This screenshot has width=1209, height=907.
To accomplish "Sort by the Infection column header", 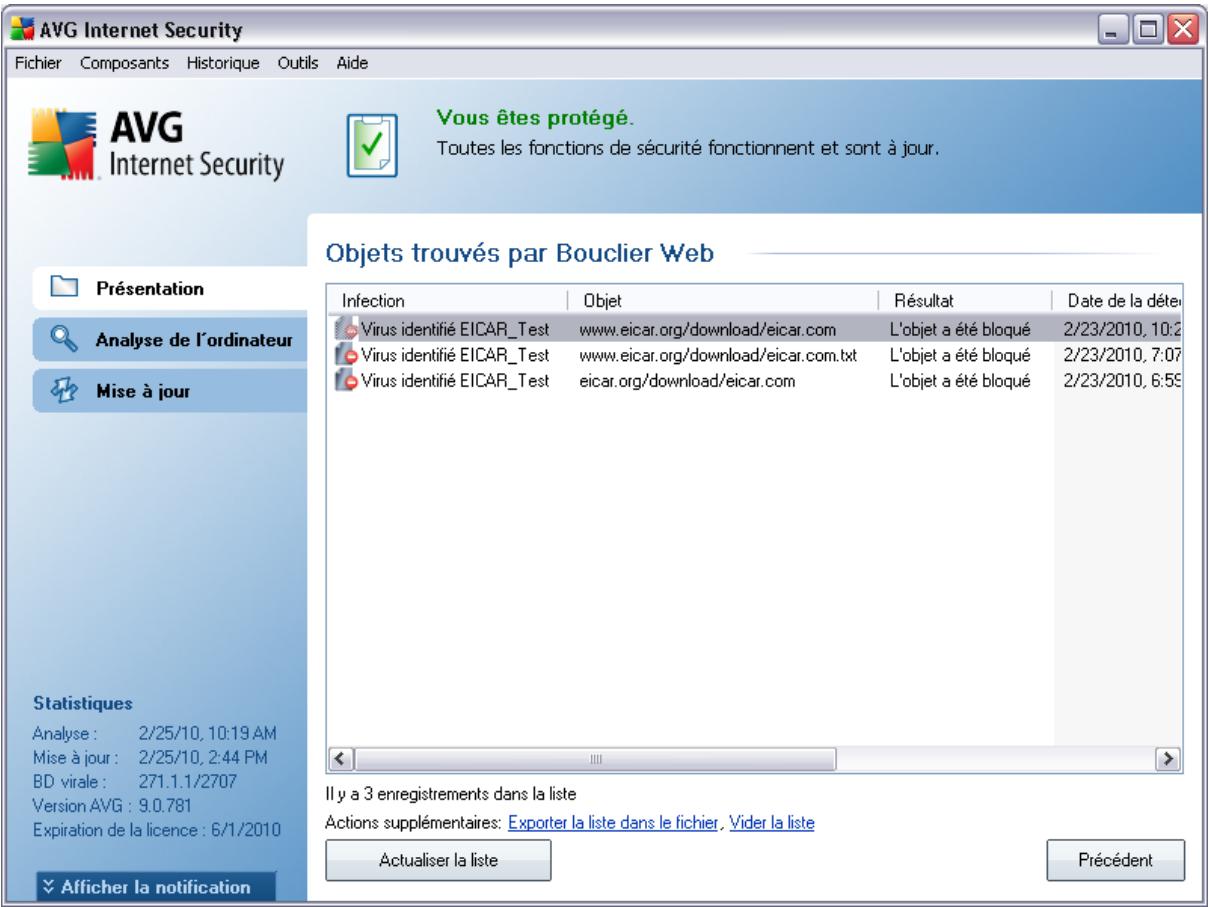I will (x=449, y=300).
